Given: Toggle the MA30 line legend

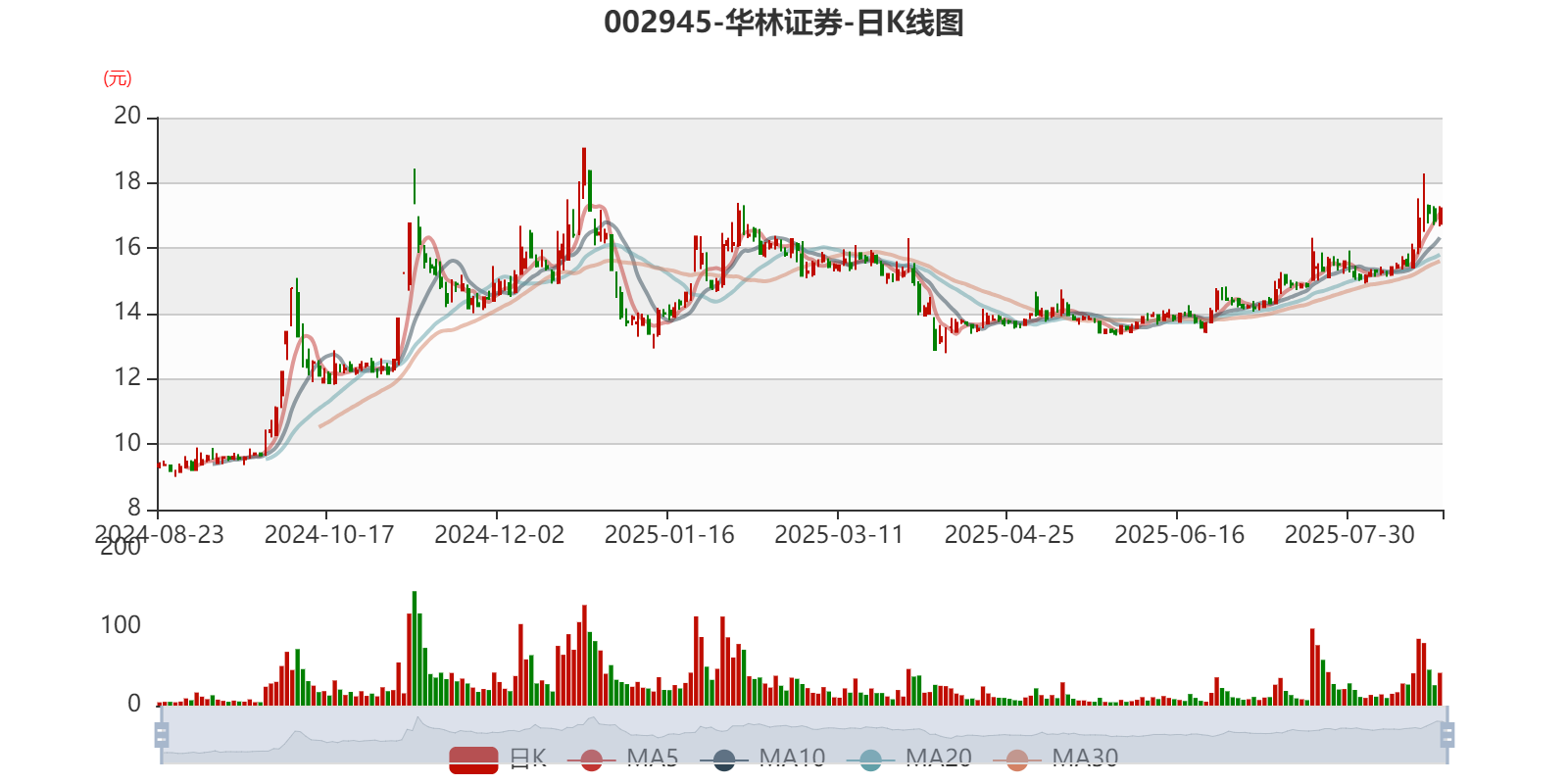Looking at the screenshot, I should tap(1055, 759).
